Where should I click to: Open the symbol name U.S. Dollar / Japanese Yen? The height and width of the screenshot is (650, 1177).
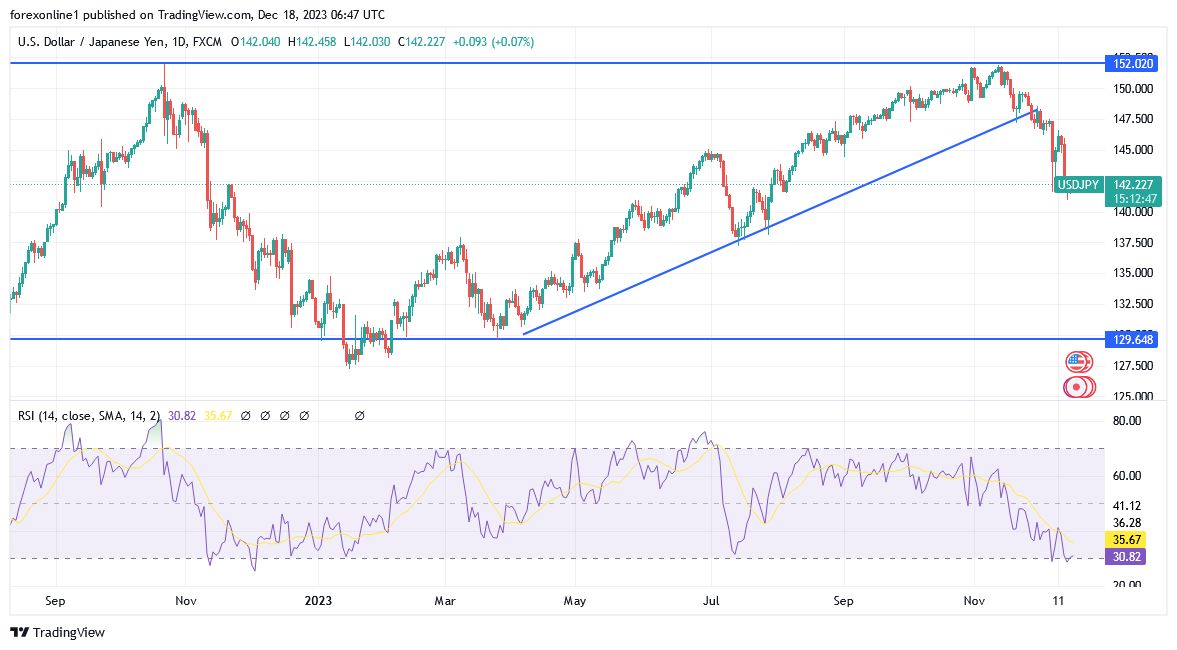click(x=90, y=43)
